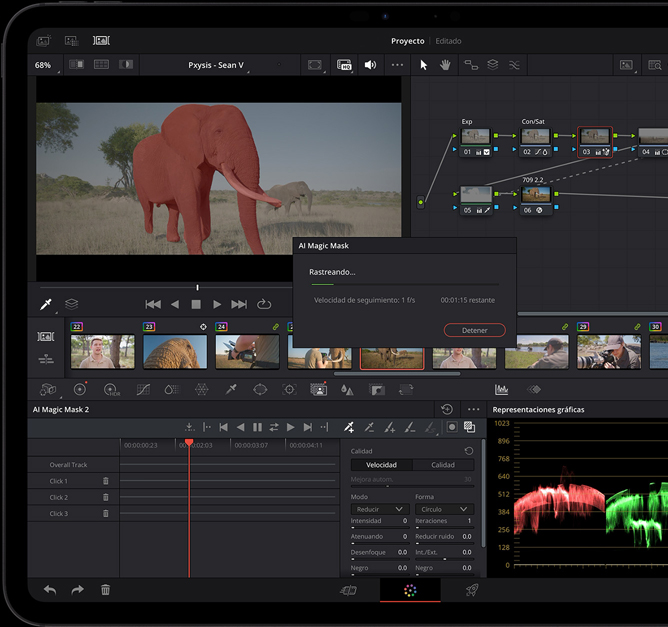The image size is (668, 627).
Task: Select the hand pan tool in viewer toolbar
Action: pyautogui.click(x=445, y=65)
